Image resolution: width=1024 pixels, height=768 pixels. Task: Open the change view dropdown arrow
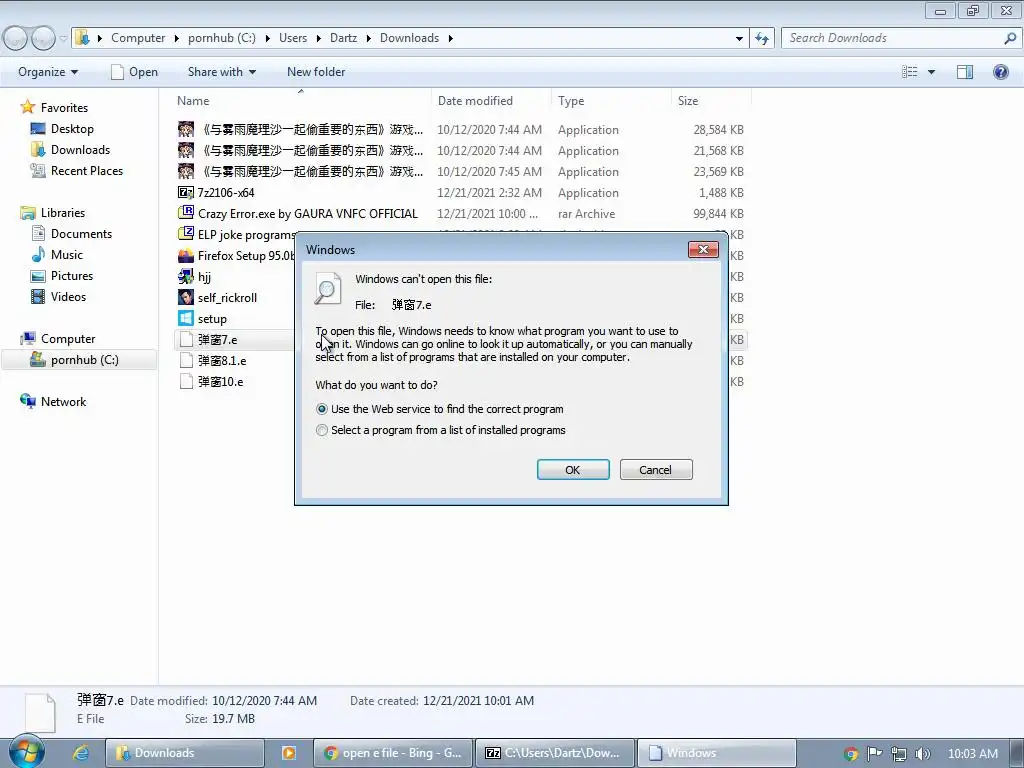coord(931,72)
